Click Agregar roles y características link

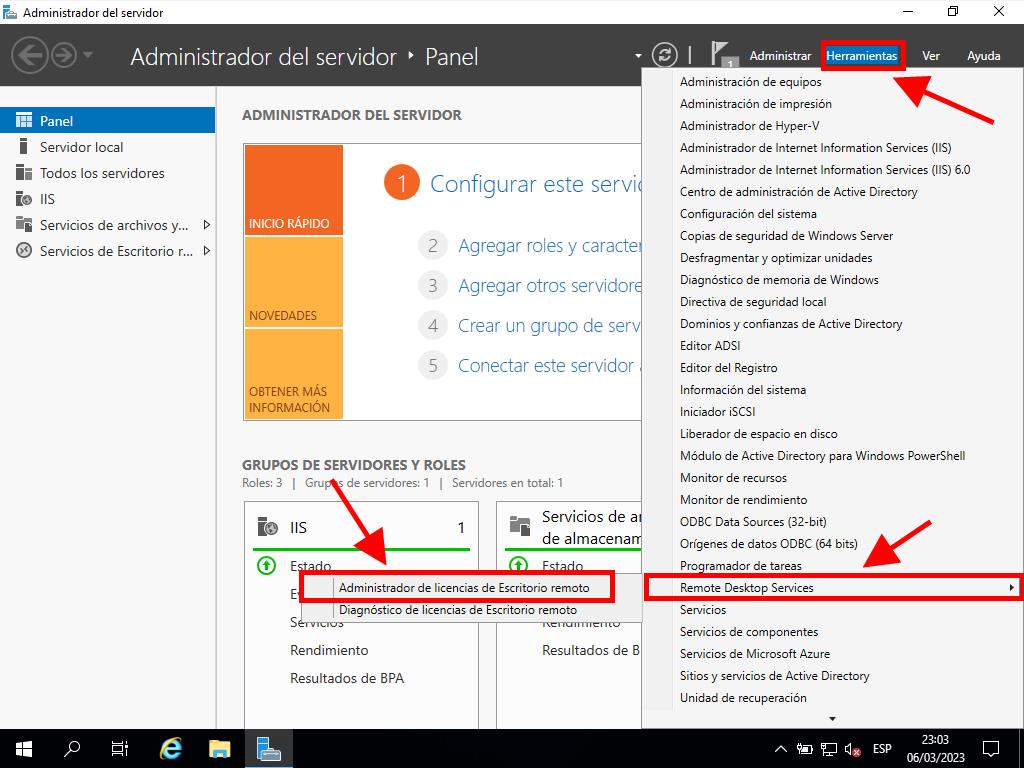550,246
